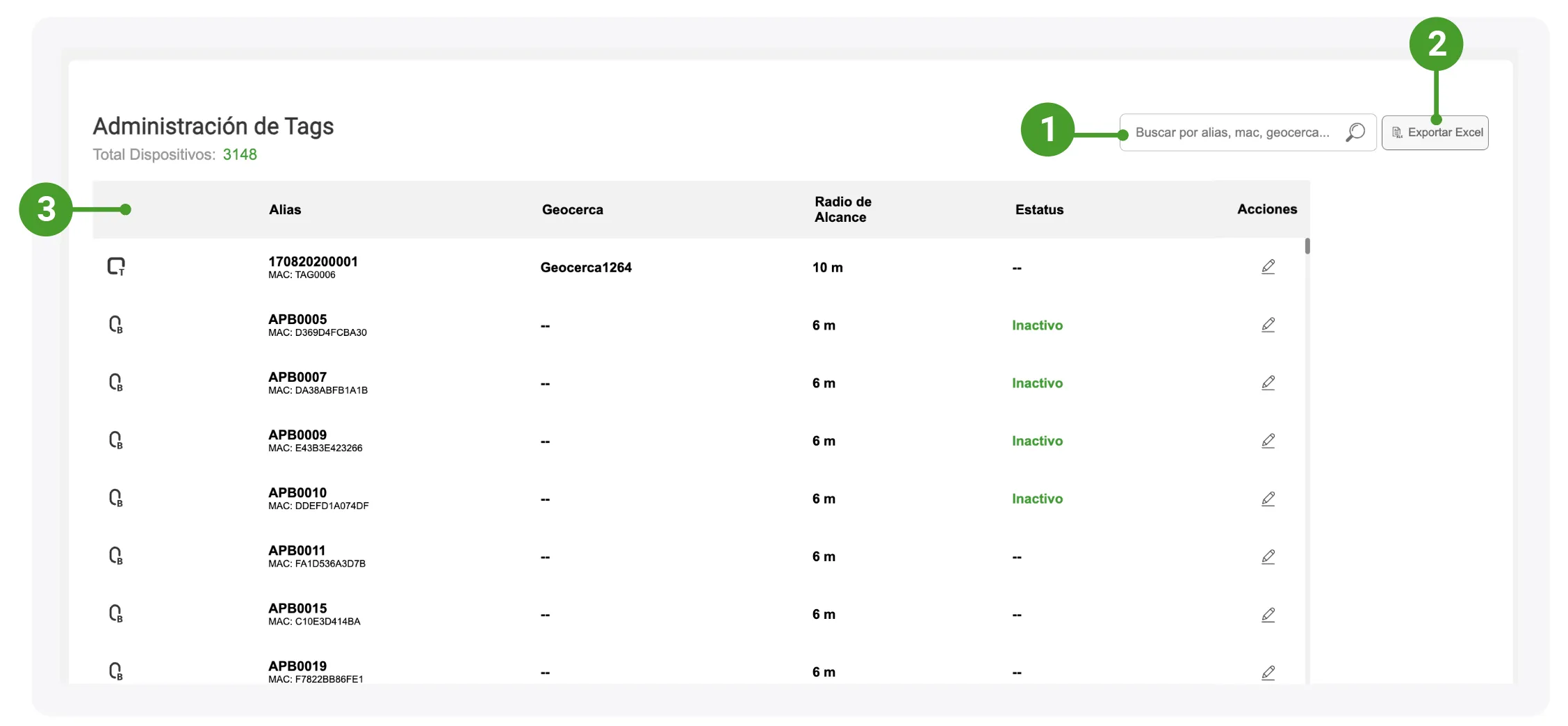Click the Alias column header
The width and height of the screenshot is (1568, 726).
[x=285, y=209]
